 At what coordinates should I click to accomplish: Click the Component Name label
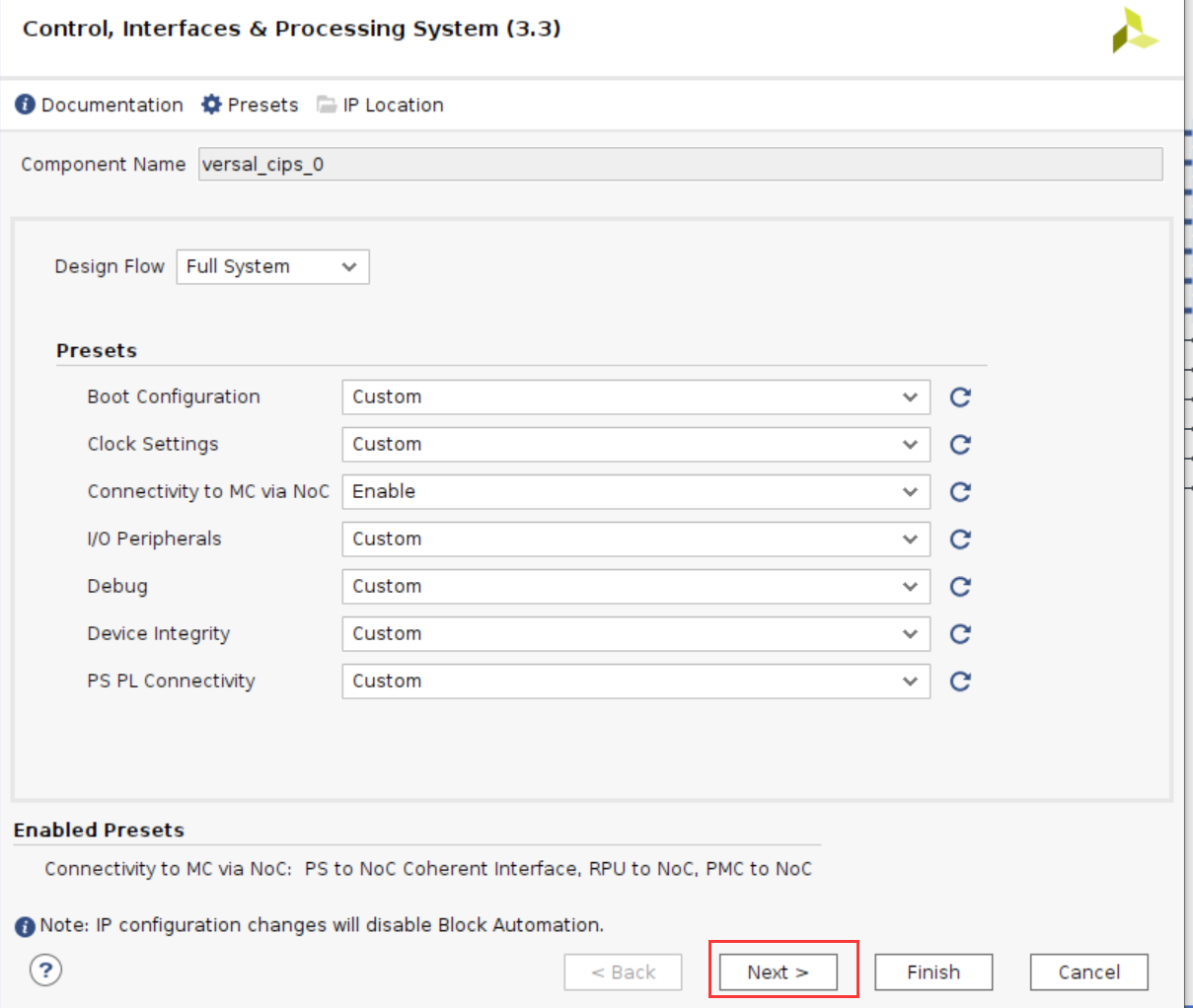tap(104, 165)
